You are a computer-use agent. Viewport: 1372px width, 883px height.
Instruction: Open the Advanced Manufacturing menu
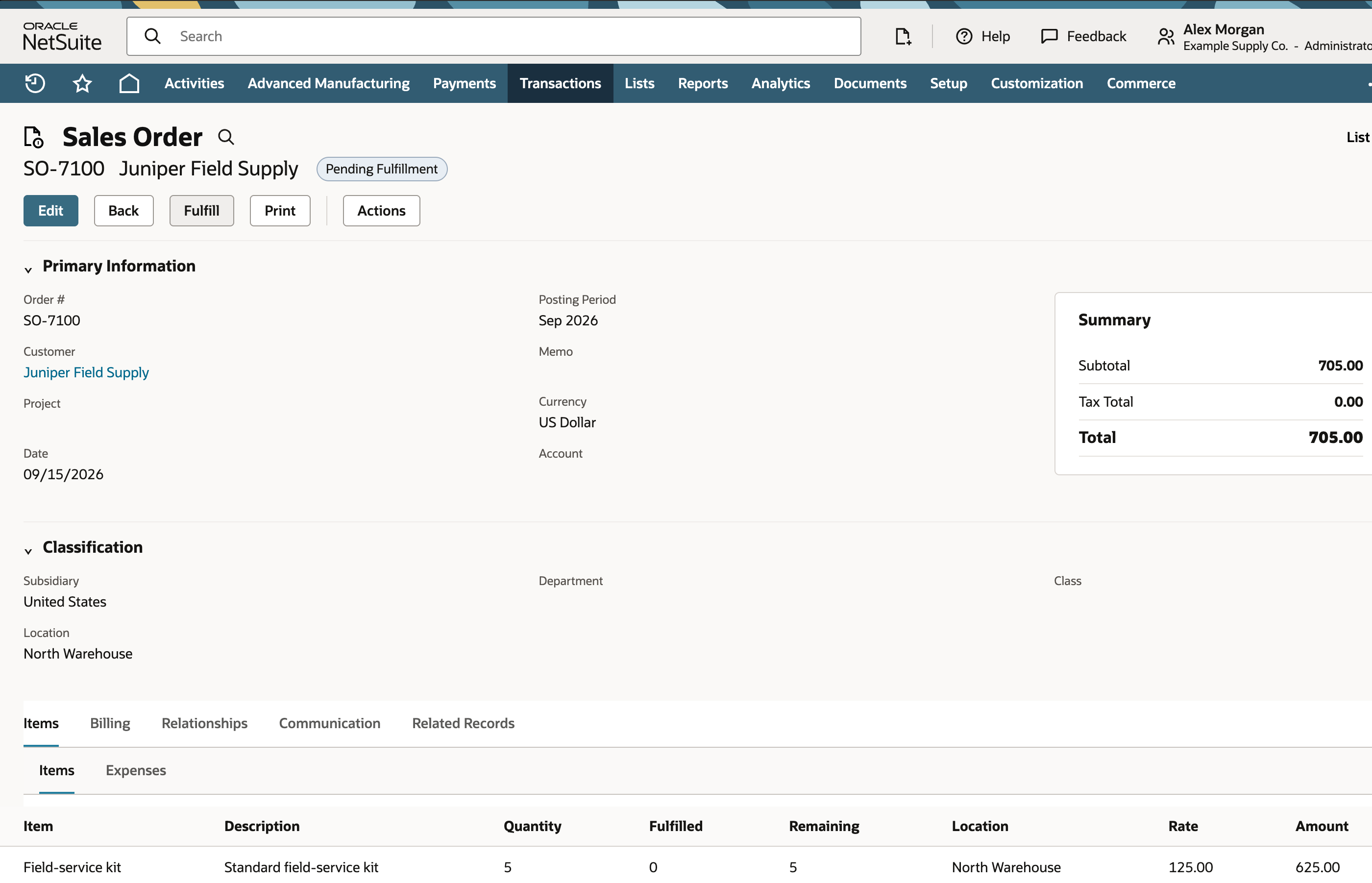[x=328, y=83]
